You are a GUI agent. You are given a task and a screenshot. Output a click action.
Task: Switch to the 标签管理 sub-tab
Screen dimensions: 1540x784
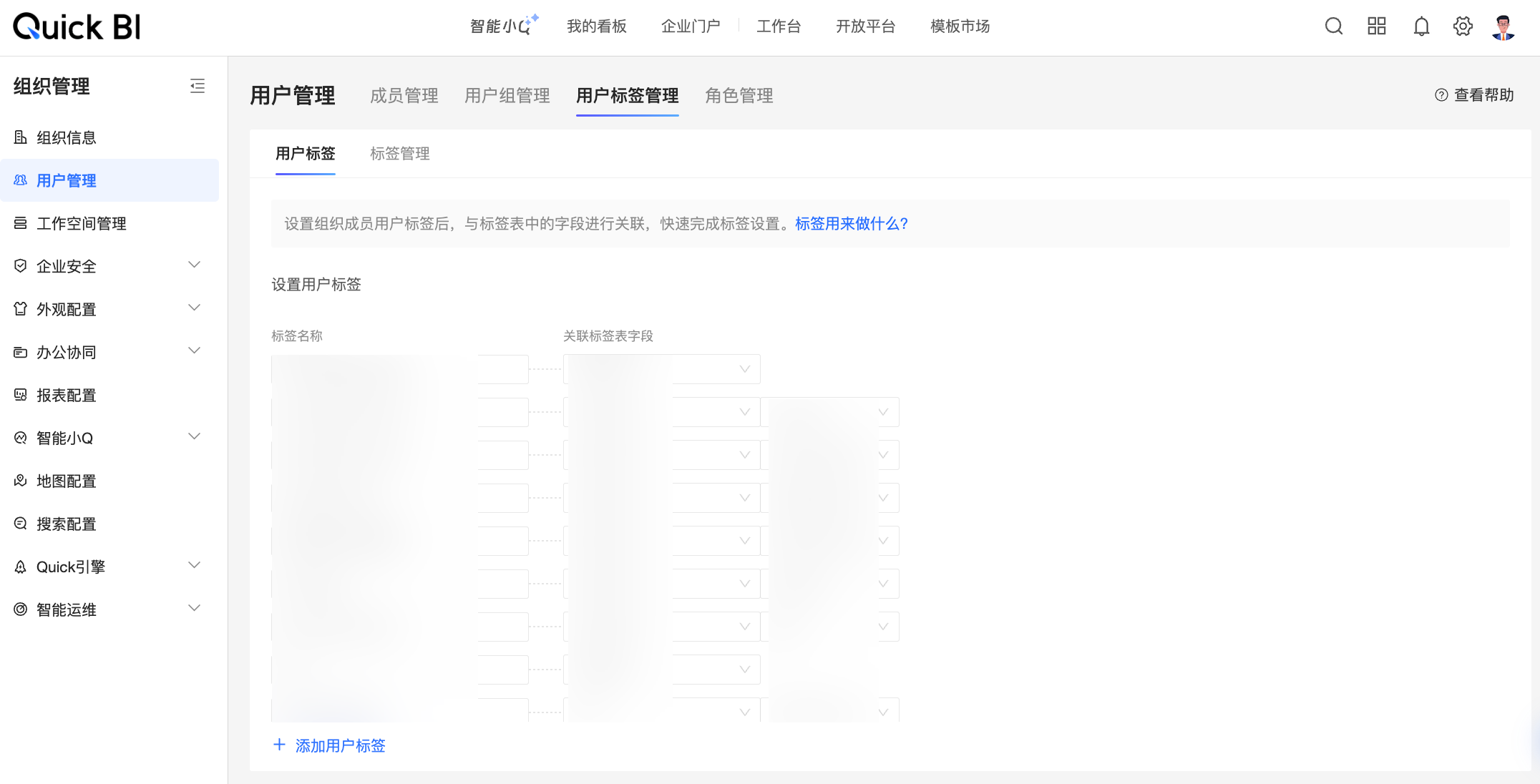[399, 154]
